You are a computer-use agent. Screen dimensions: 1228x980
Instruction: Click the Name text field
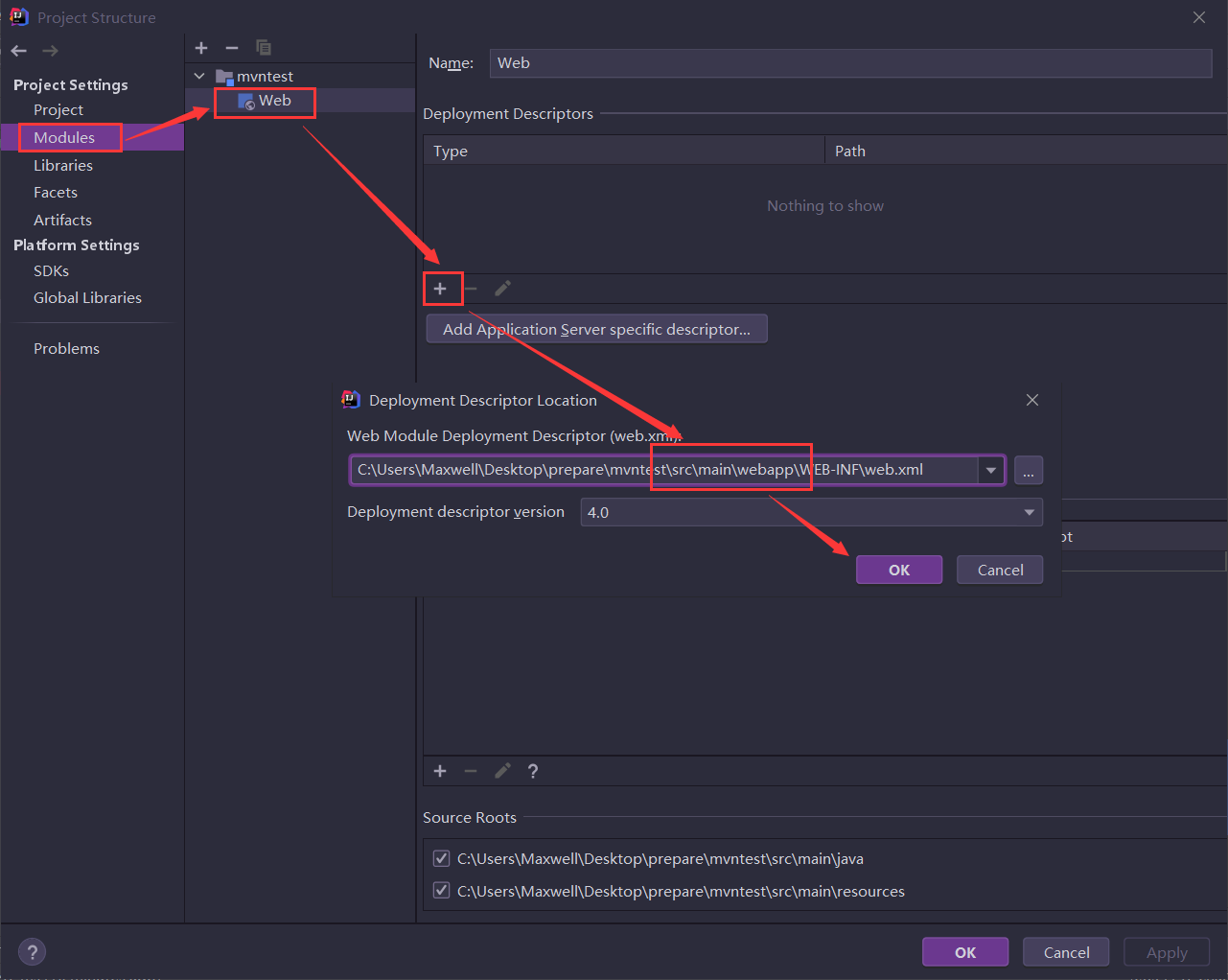[x=849, y=63]
